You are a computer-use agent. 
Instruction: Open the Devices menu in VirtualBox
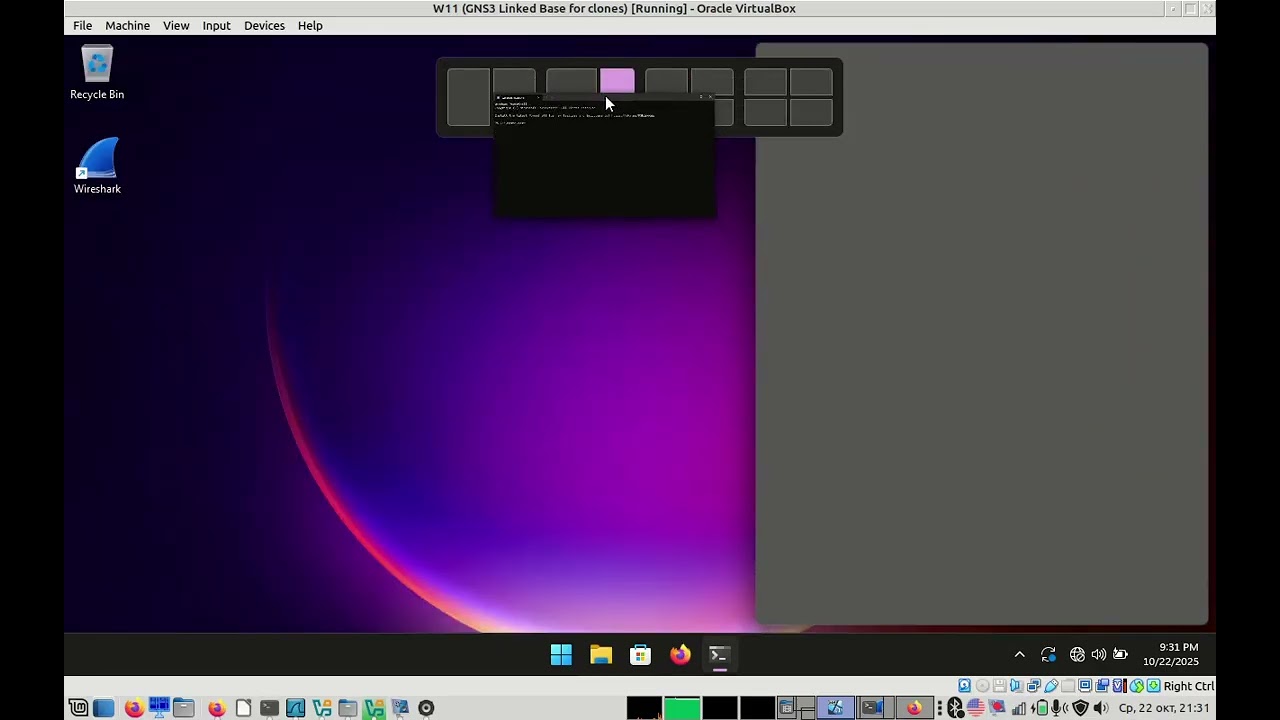coord(264,25)
